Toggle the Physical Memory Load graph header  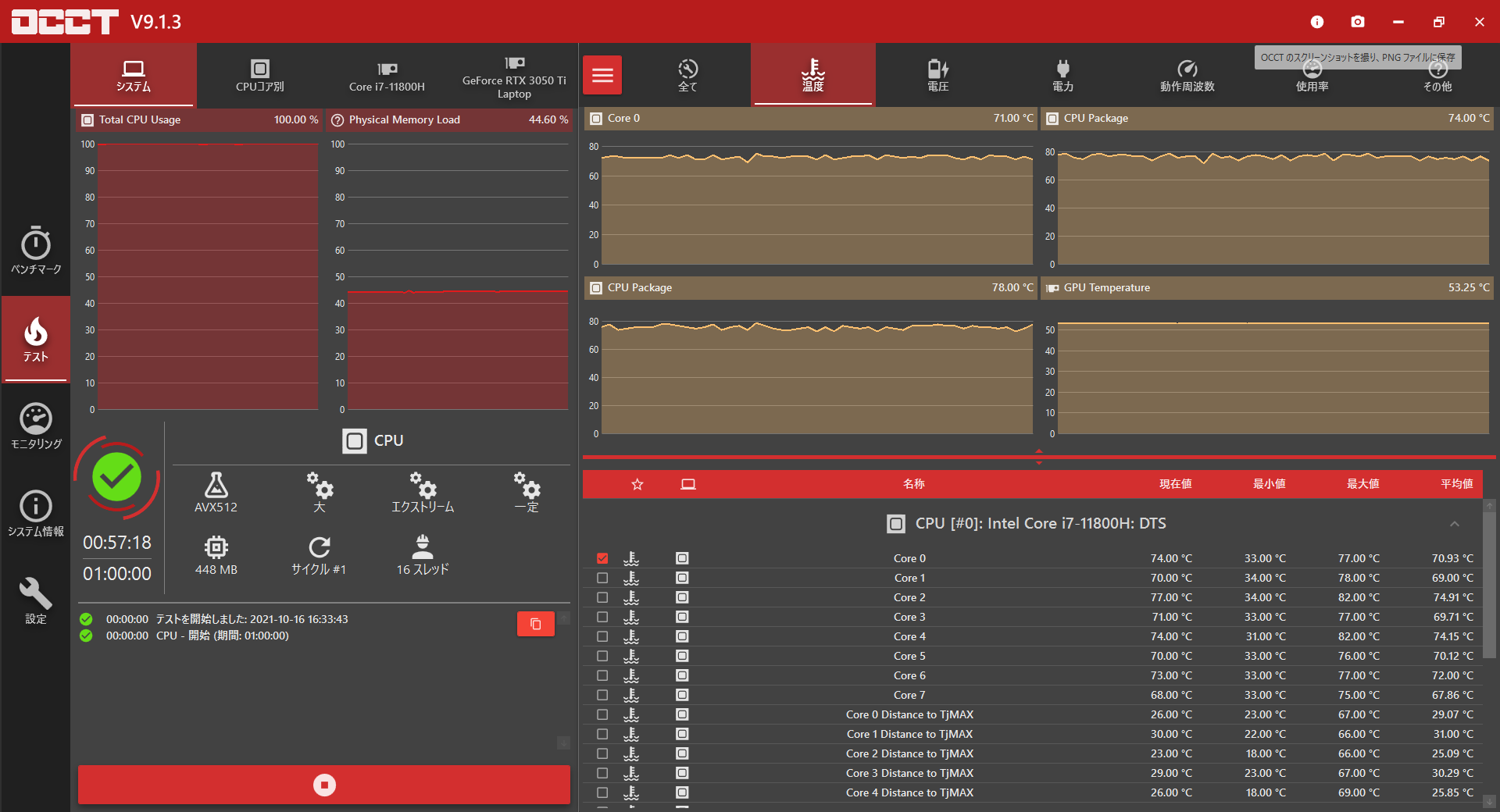click(451, 119)
